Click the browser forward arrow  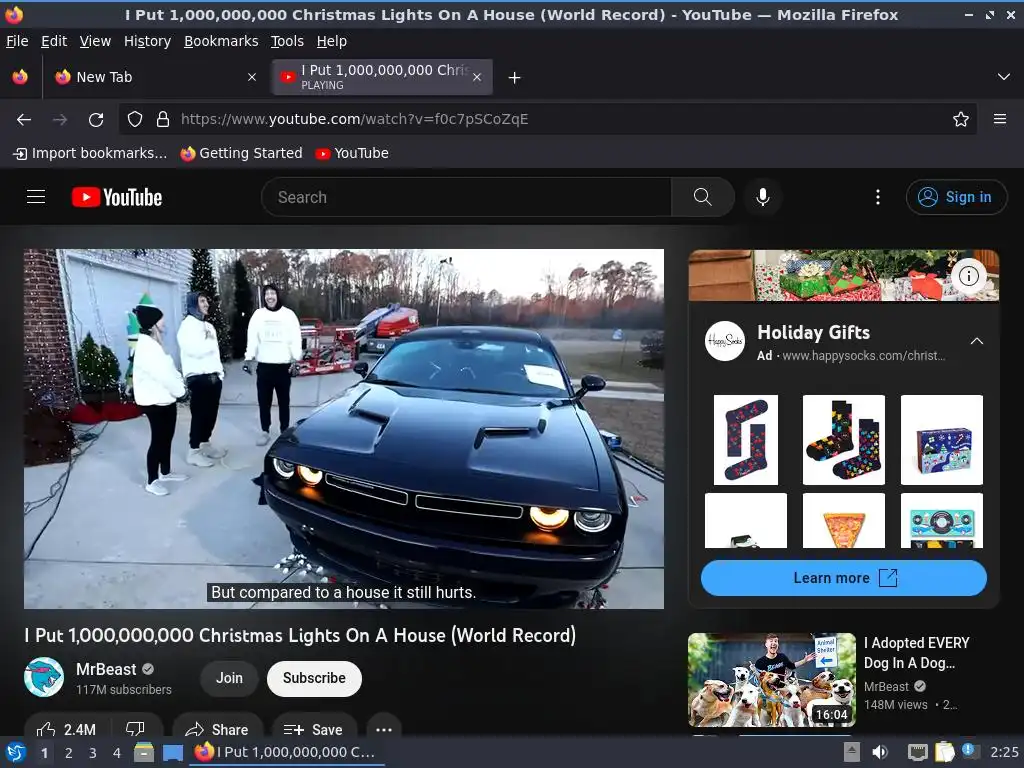(60, 120)
